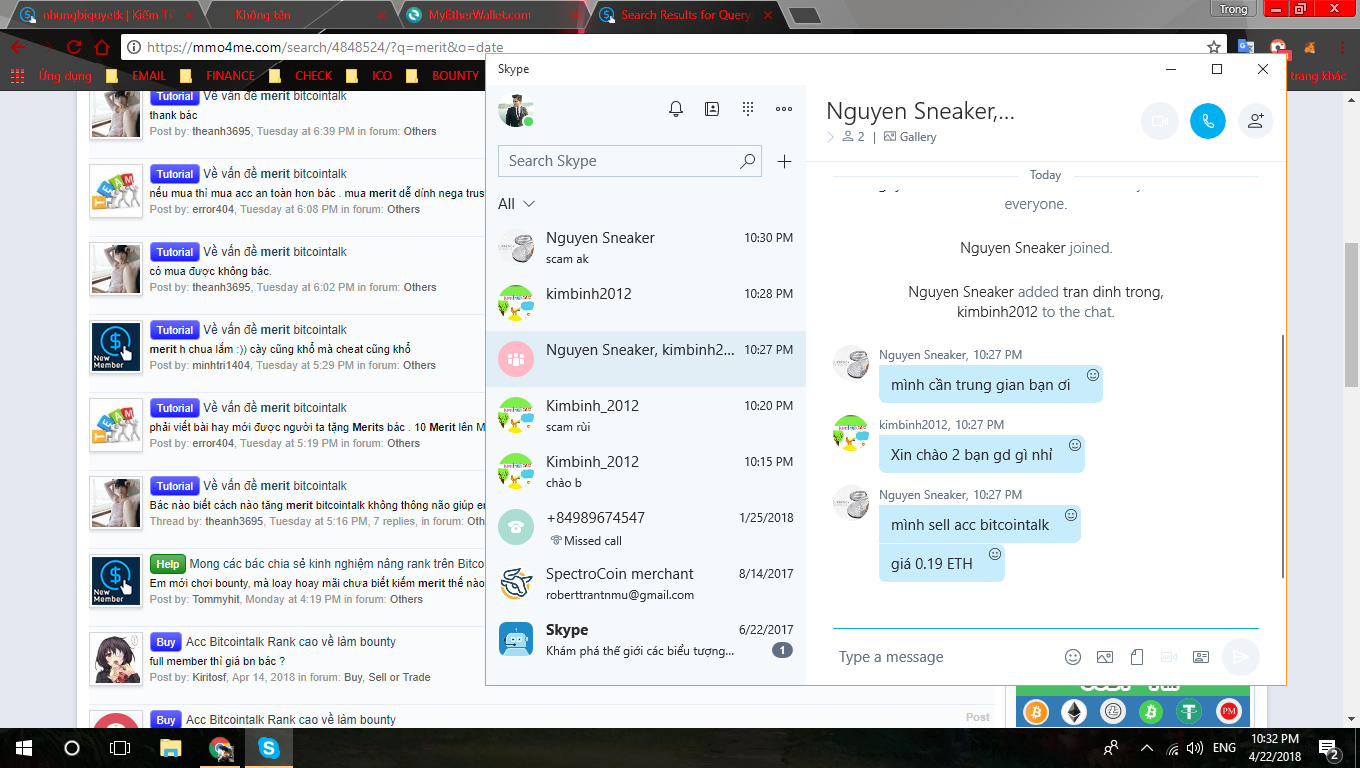The height and width of the screenshot is (768, 1360).
Task: Open the Skype bot conversation from 6/22/2017
Action: [646, 639]
